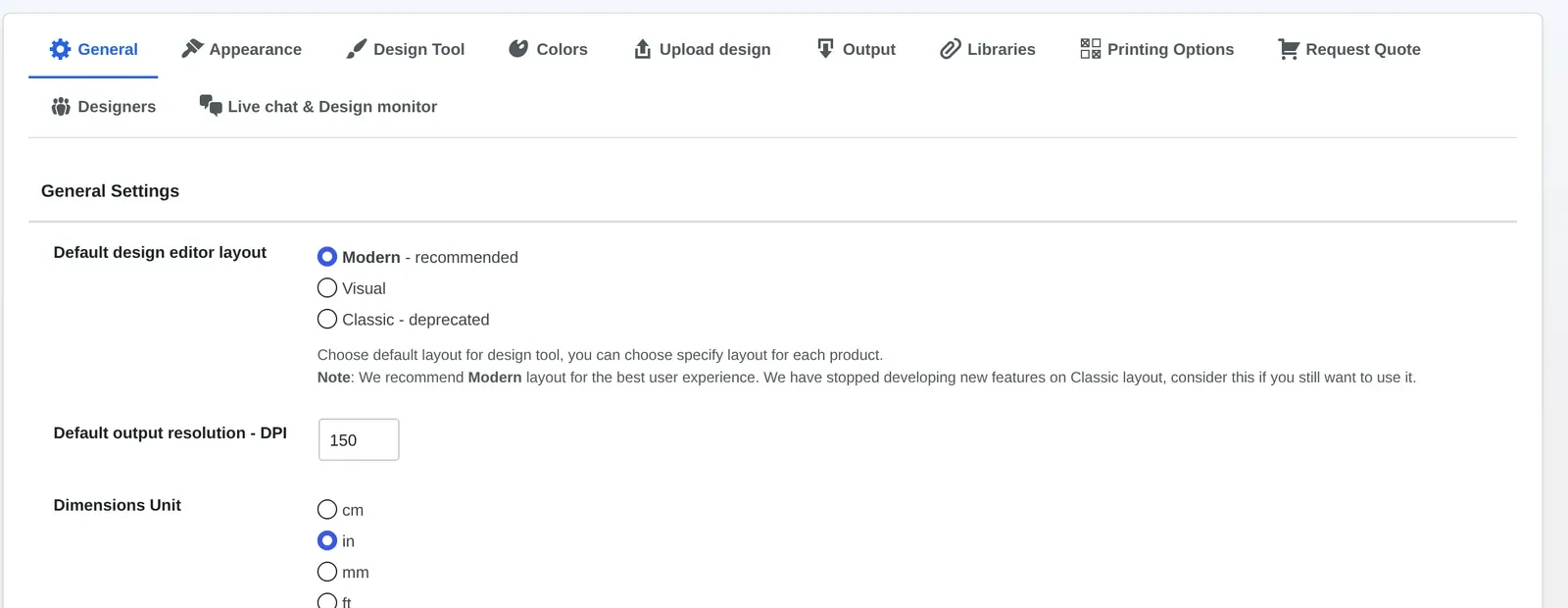Click the General Settings heading
Screen dimensions: 1568x608
110,191
